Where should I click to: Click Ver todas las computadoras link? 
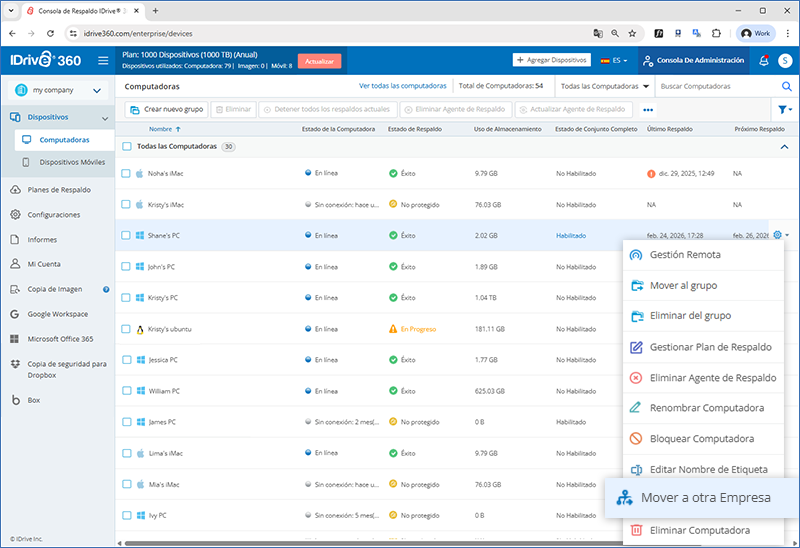click(402, 86)
